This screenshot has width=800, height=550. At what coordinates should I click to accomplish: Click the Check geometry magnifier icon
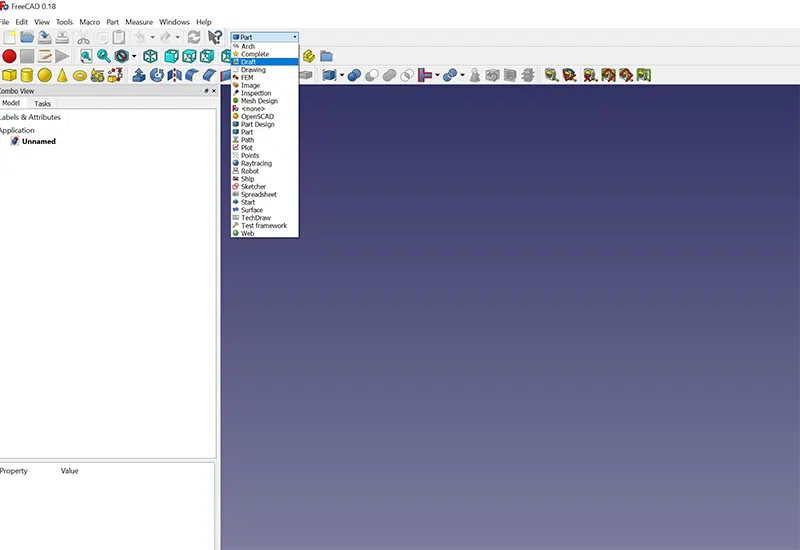(x=551, y=76)
